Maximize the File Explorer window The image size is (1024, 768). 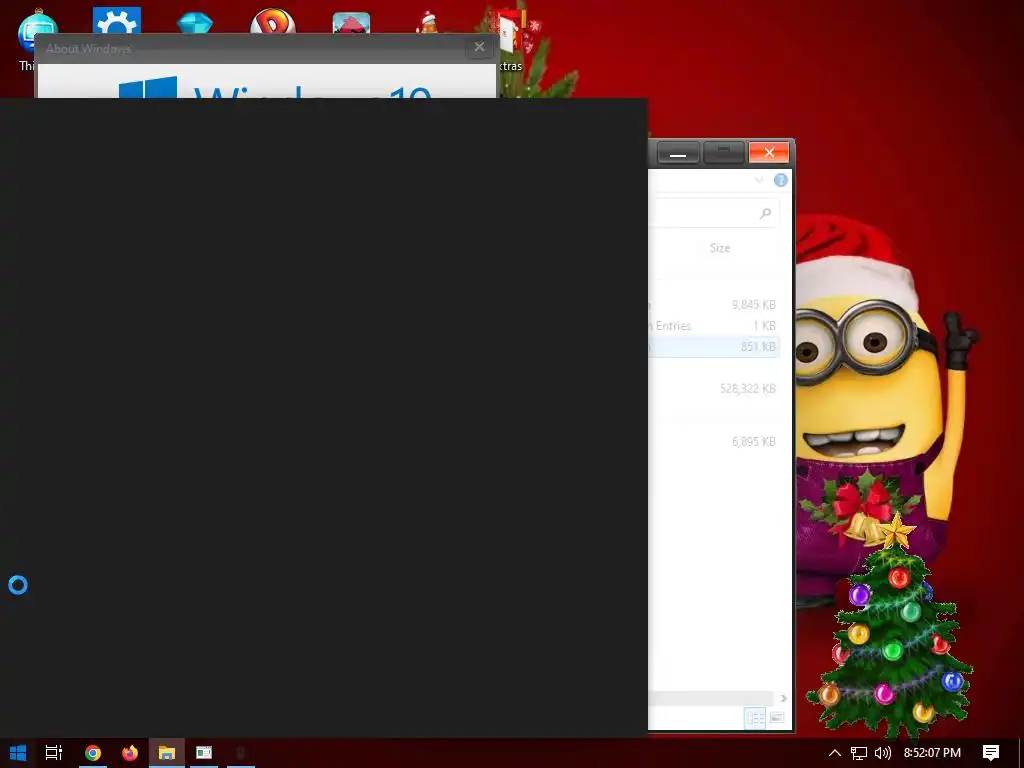(724, 153)
